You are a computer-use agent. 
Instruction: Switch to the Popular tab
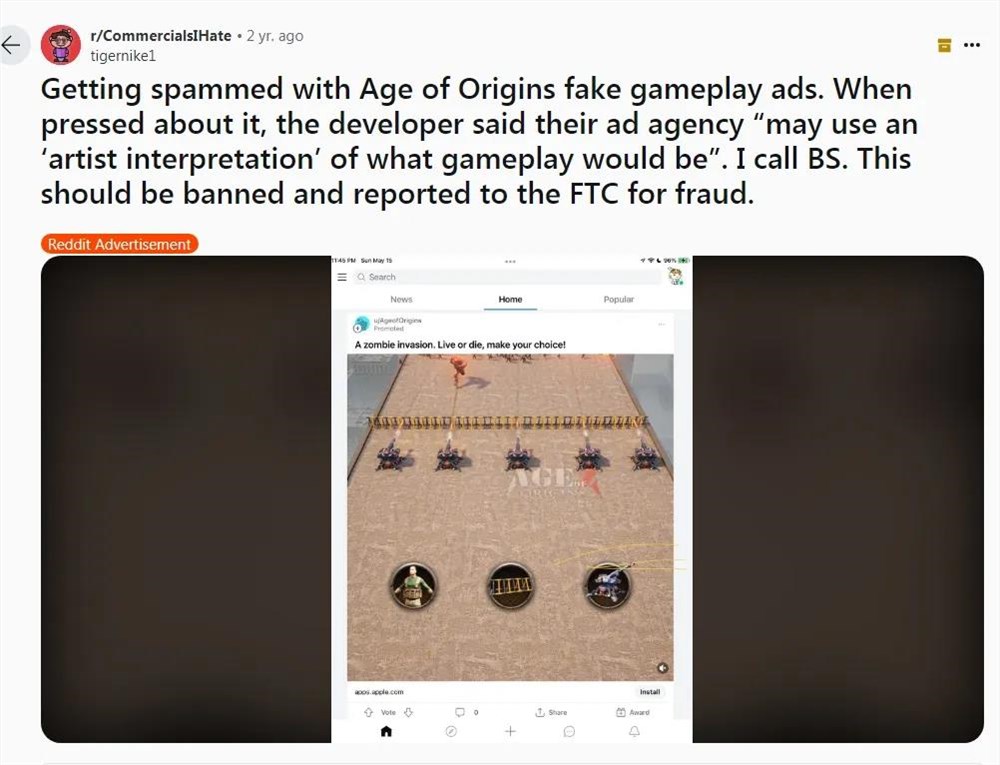tap(619, 299)
